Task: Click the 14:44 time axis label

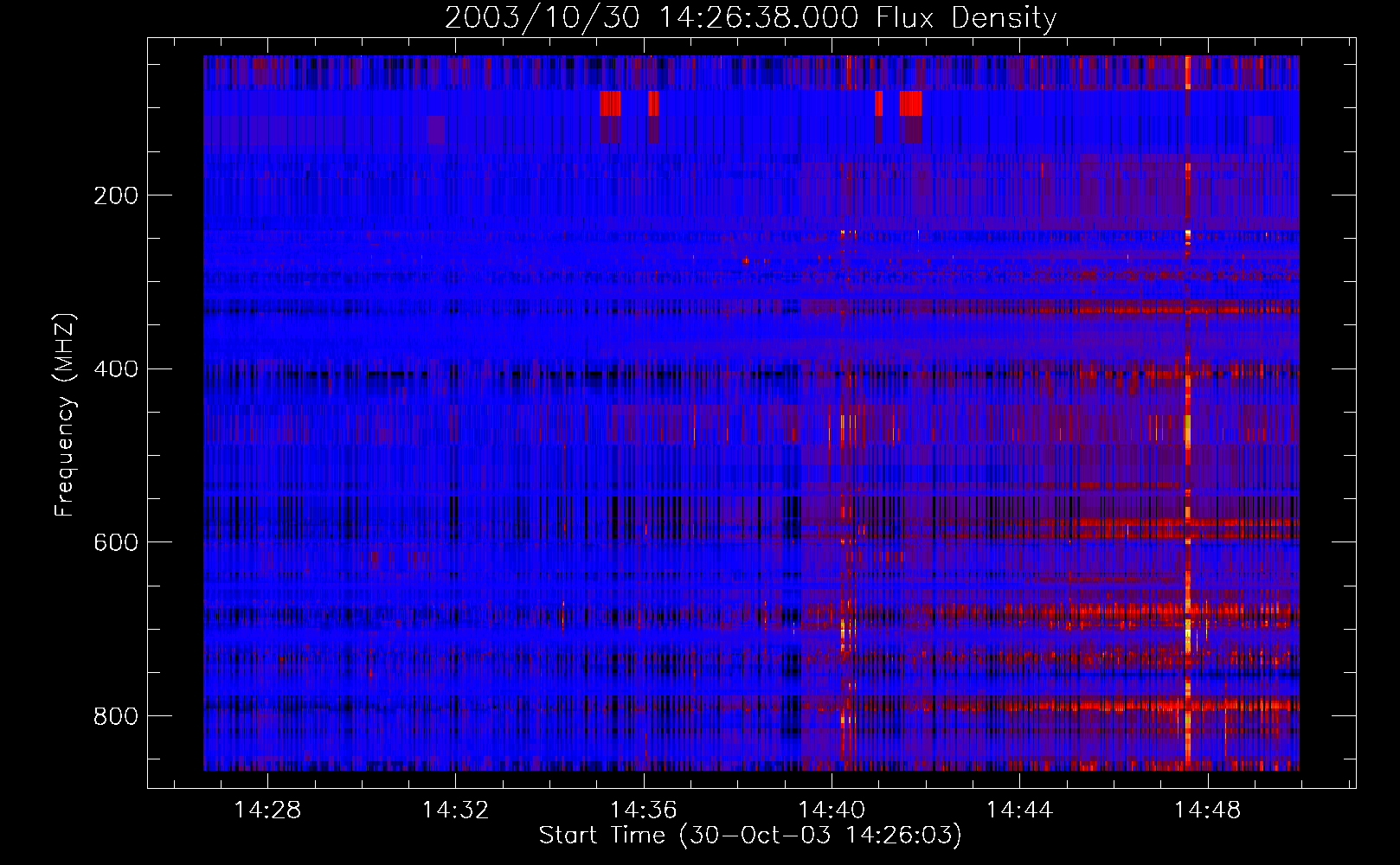Action: pos(1019,811)
